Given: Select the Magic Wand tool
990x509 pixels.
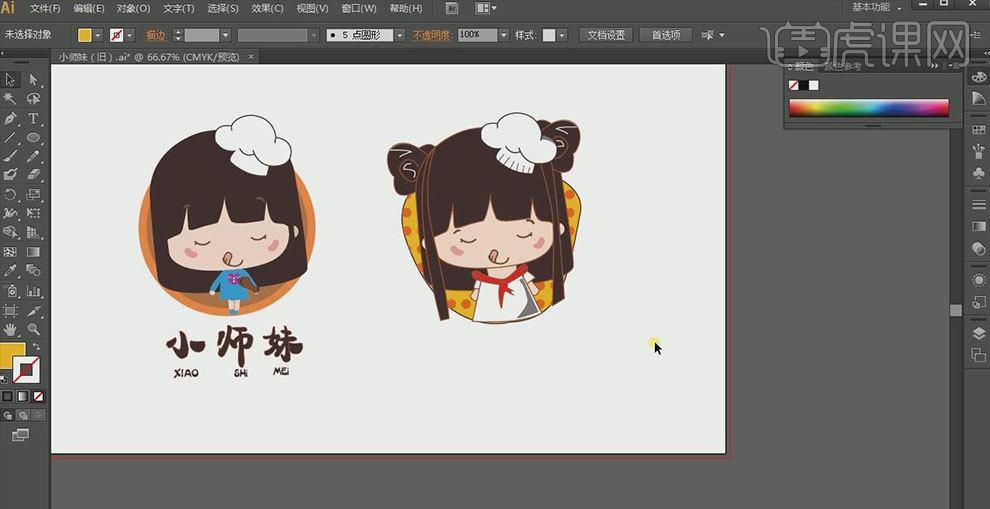Looking at the screenshot, I should tap(10, 99).
